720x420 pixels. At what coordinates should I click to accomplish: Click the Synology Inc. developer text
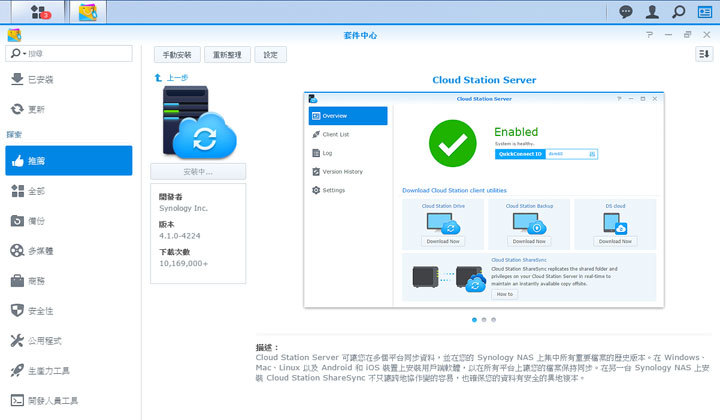point(183,208)
